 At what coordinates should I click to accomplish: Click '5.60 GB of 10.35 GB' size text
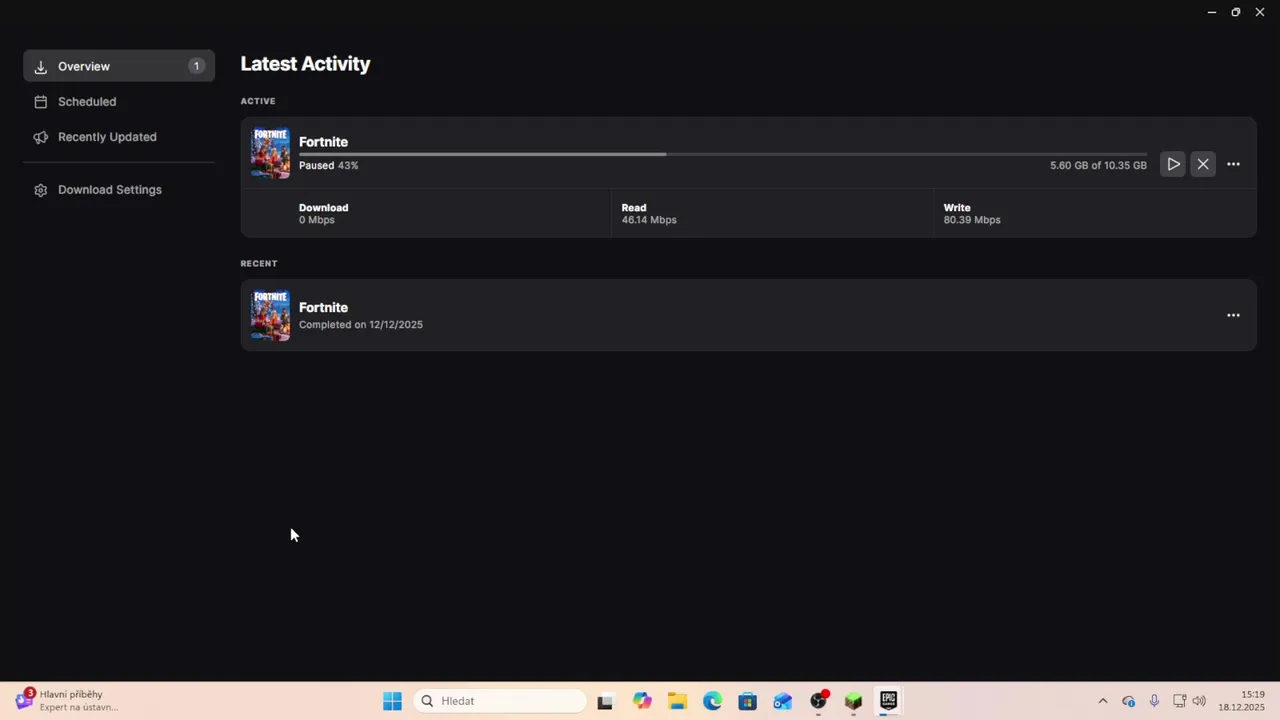click(1098, 166)
